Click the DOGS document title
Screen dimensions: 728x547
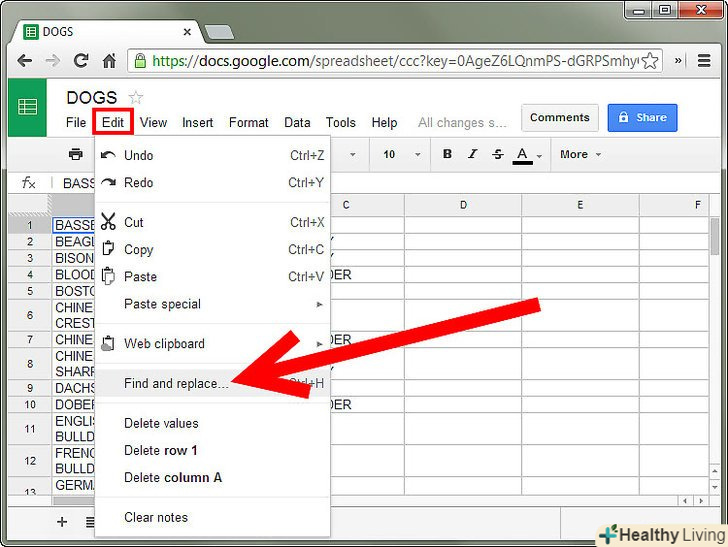(x=91, y=98)
